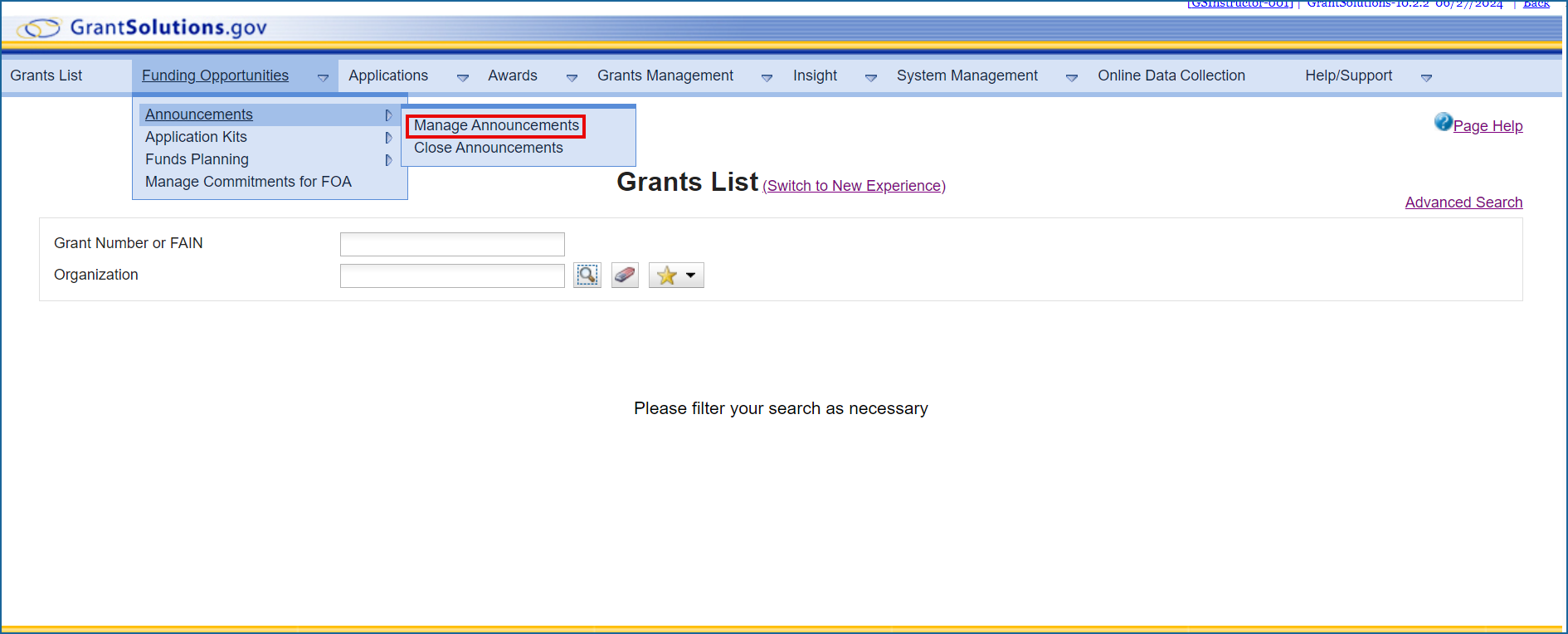The width and height of the screenshot is (1568, 634).
Task: Open the star favorites dropdown button
Action: [x=676, y=276]
